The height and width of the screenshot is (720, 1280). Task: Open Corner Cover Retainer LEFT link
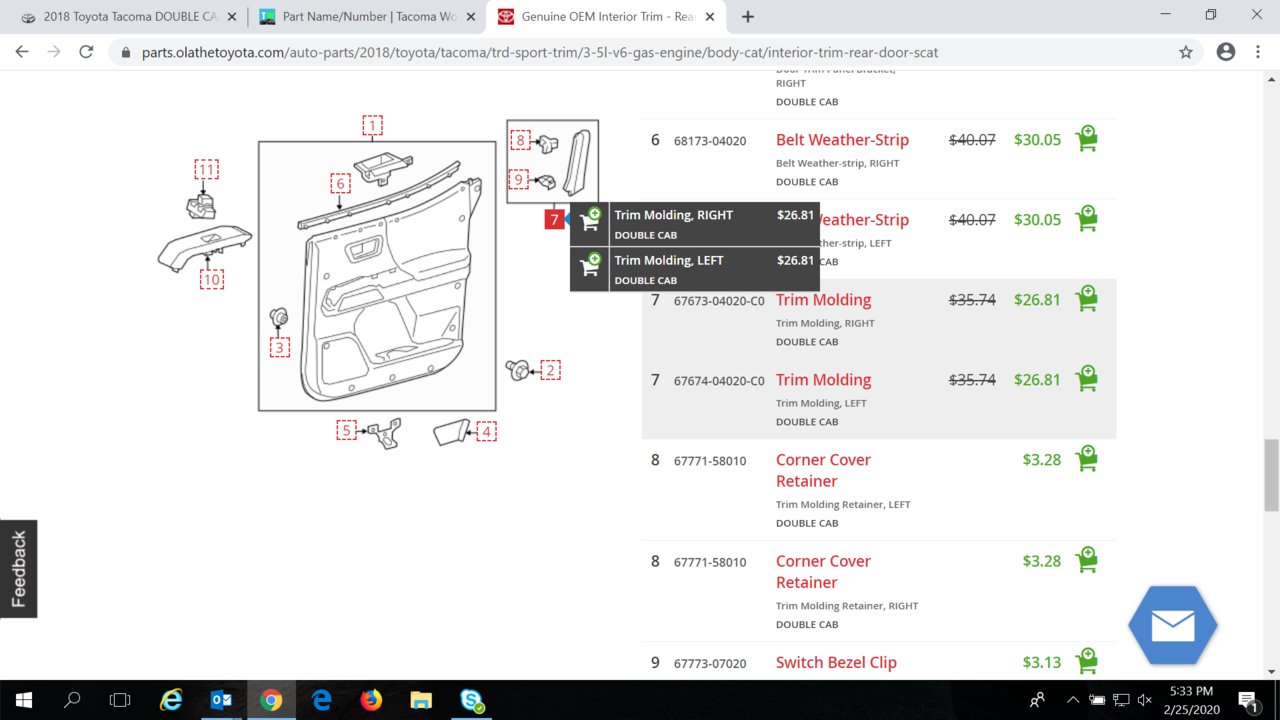point(823,471)
